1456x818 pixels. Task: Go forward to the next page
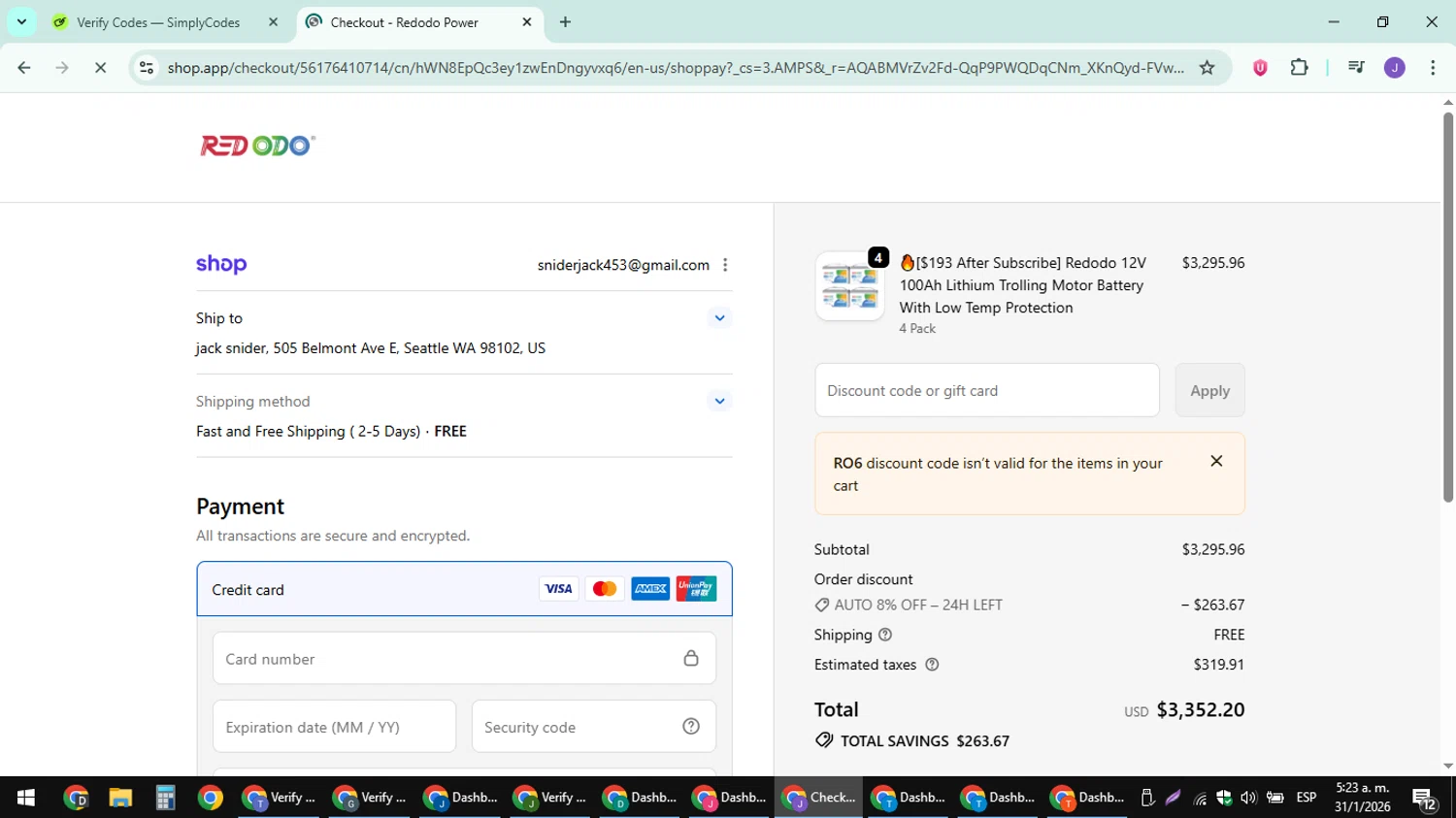pyautogui.click(x=62, y=68)
